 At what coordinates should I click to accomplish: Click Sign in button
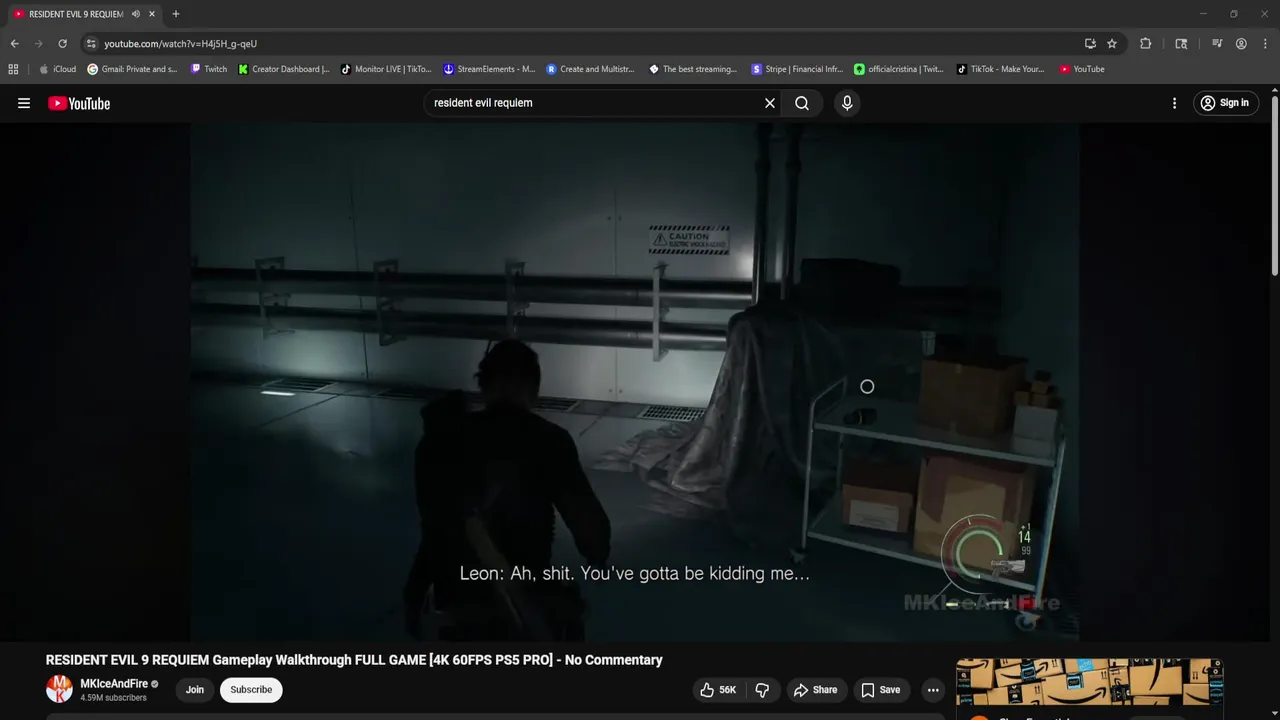point(1224,103)
